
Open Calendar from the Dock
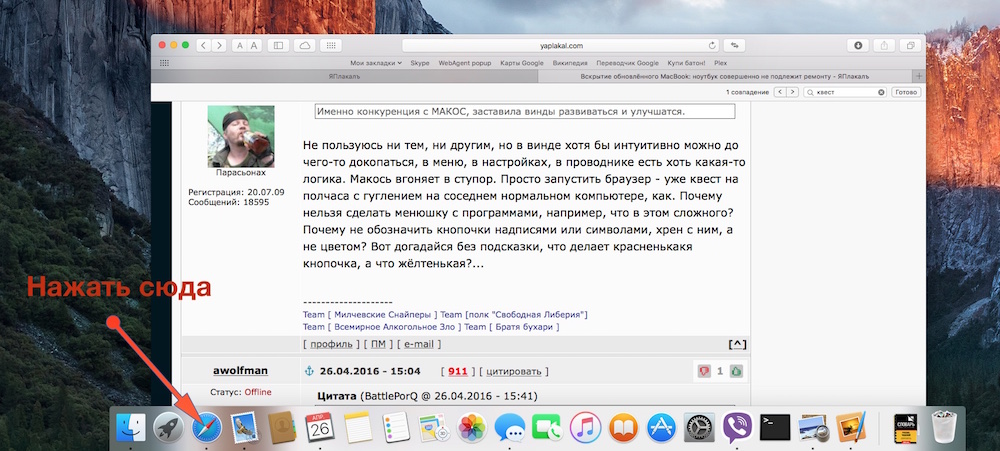click(x=321, y=427)
